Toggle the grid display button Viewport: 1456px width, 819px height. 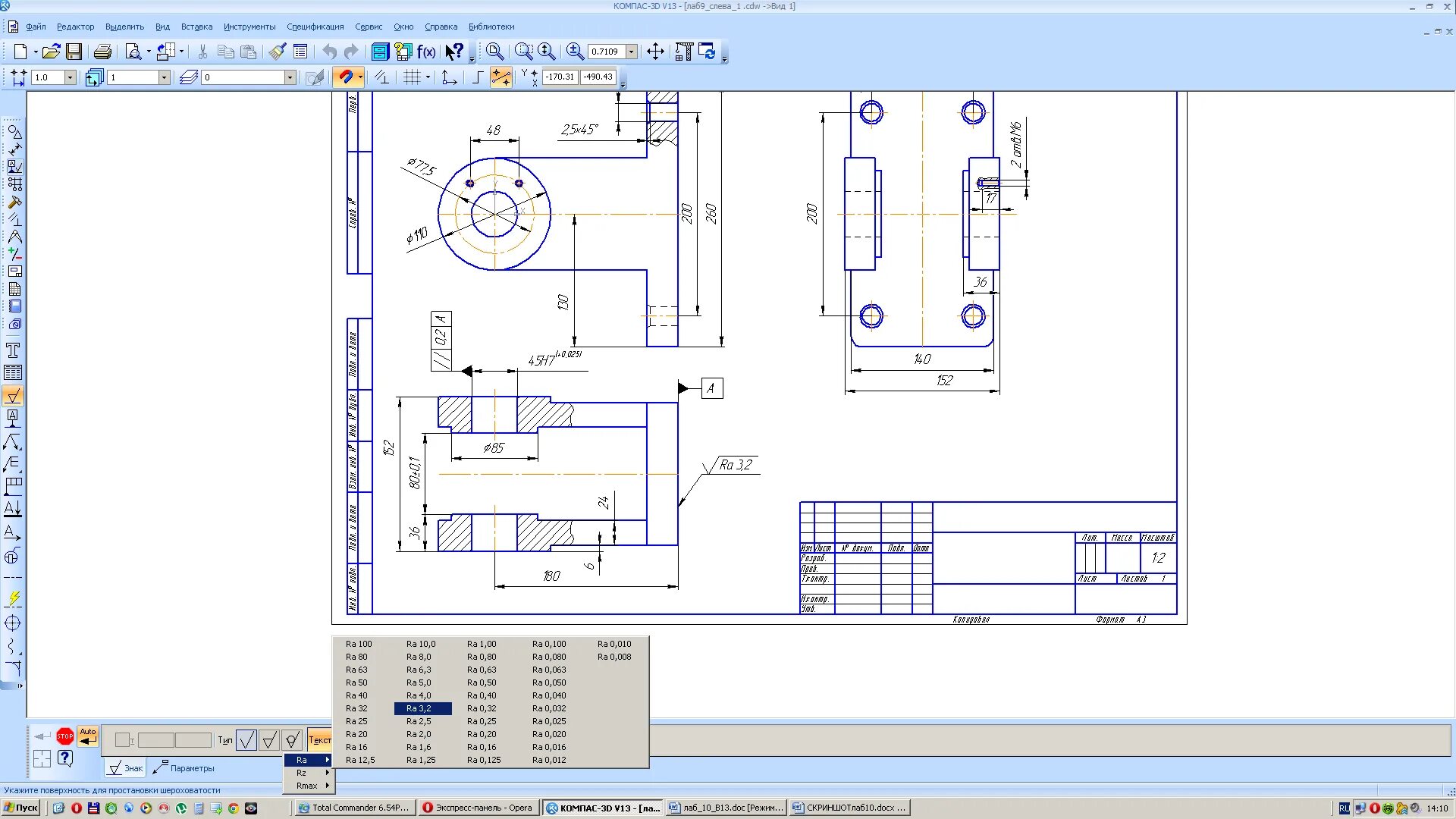click(x=412, y=77)
